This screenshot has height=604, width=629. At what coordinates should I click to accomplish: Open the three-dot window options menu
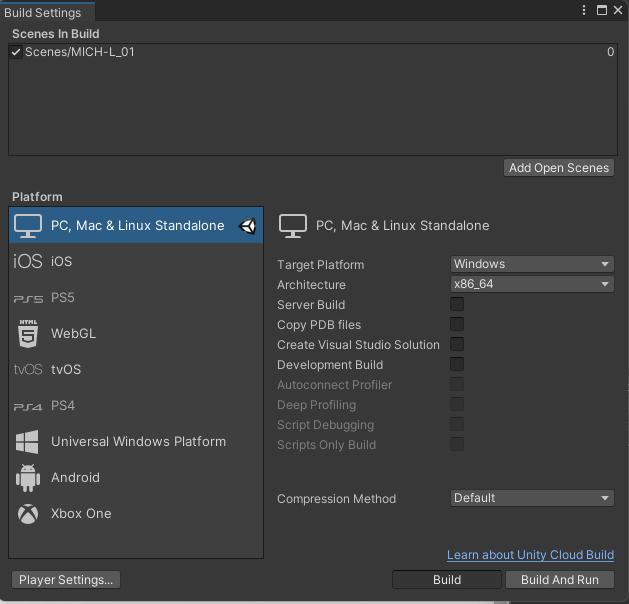(x=584, y=10)
